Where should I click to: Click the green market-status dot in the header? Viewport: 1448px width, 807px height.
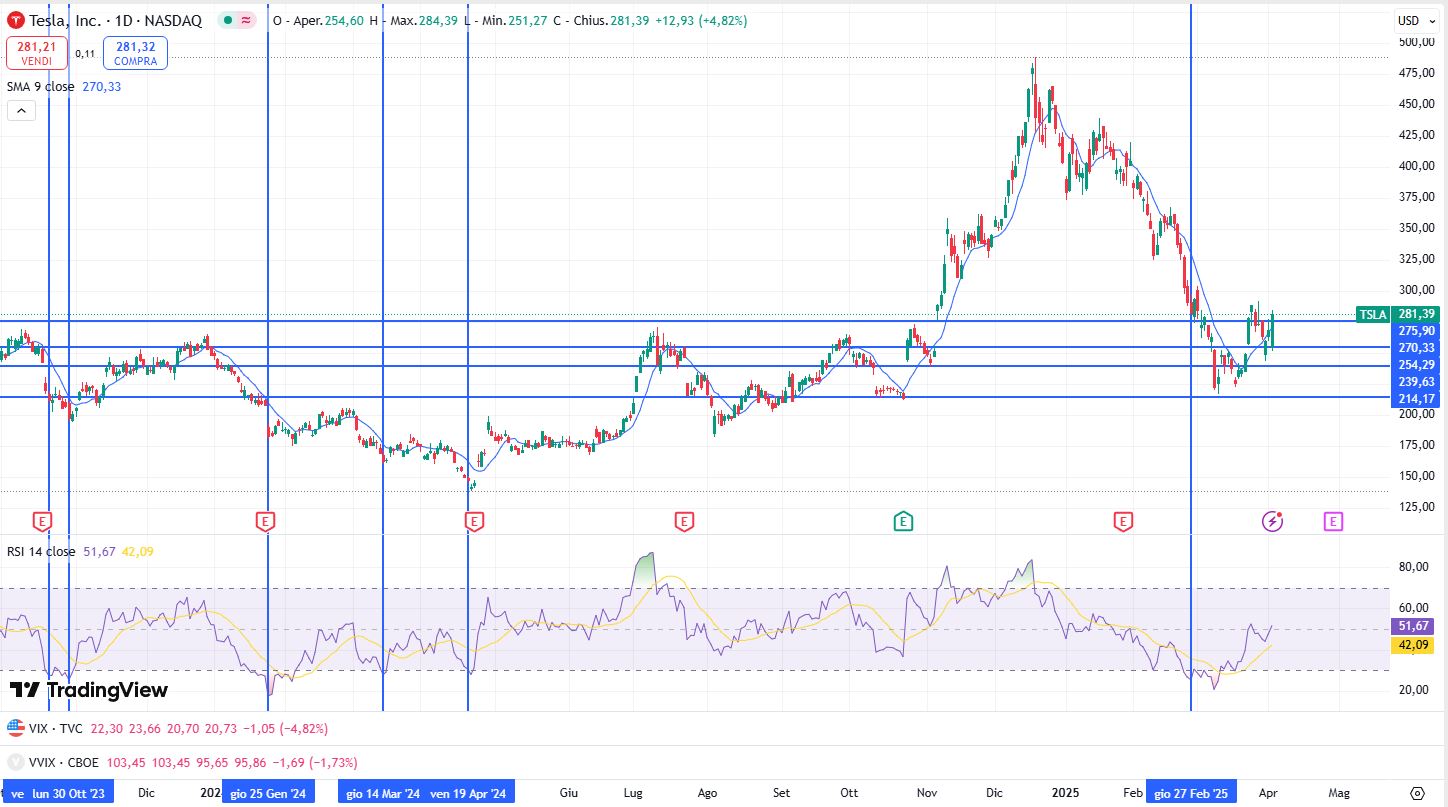tap(229, 20)
